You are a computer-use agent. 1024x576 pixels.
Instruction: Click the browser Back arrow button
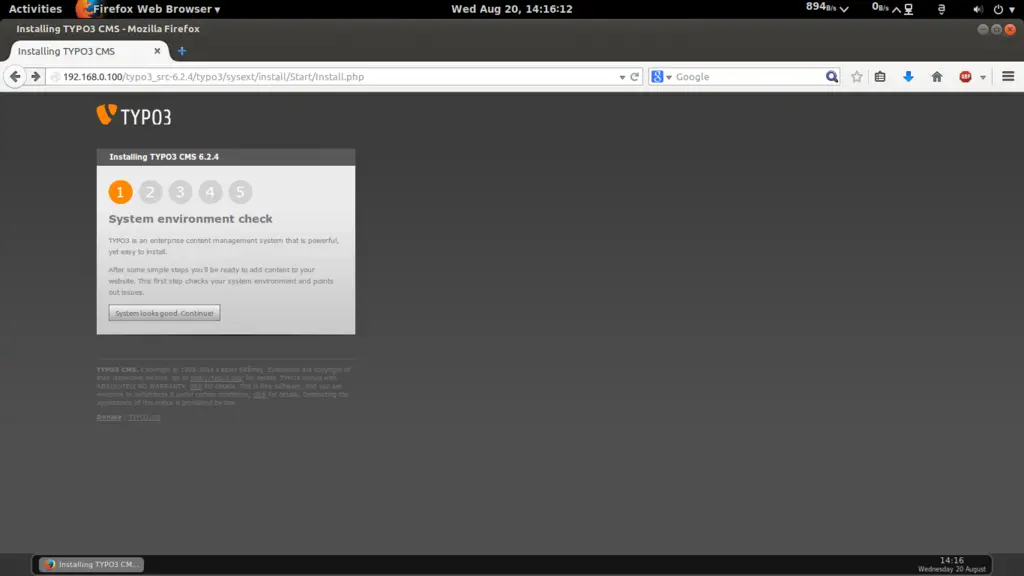(15, 76)
